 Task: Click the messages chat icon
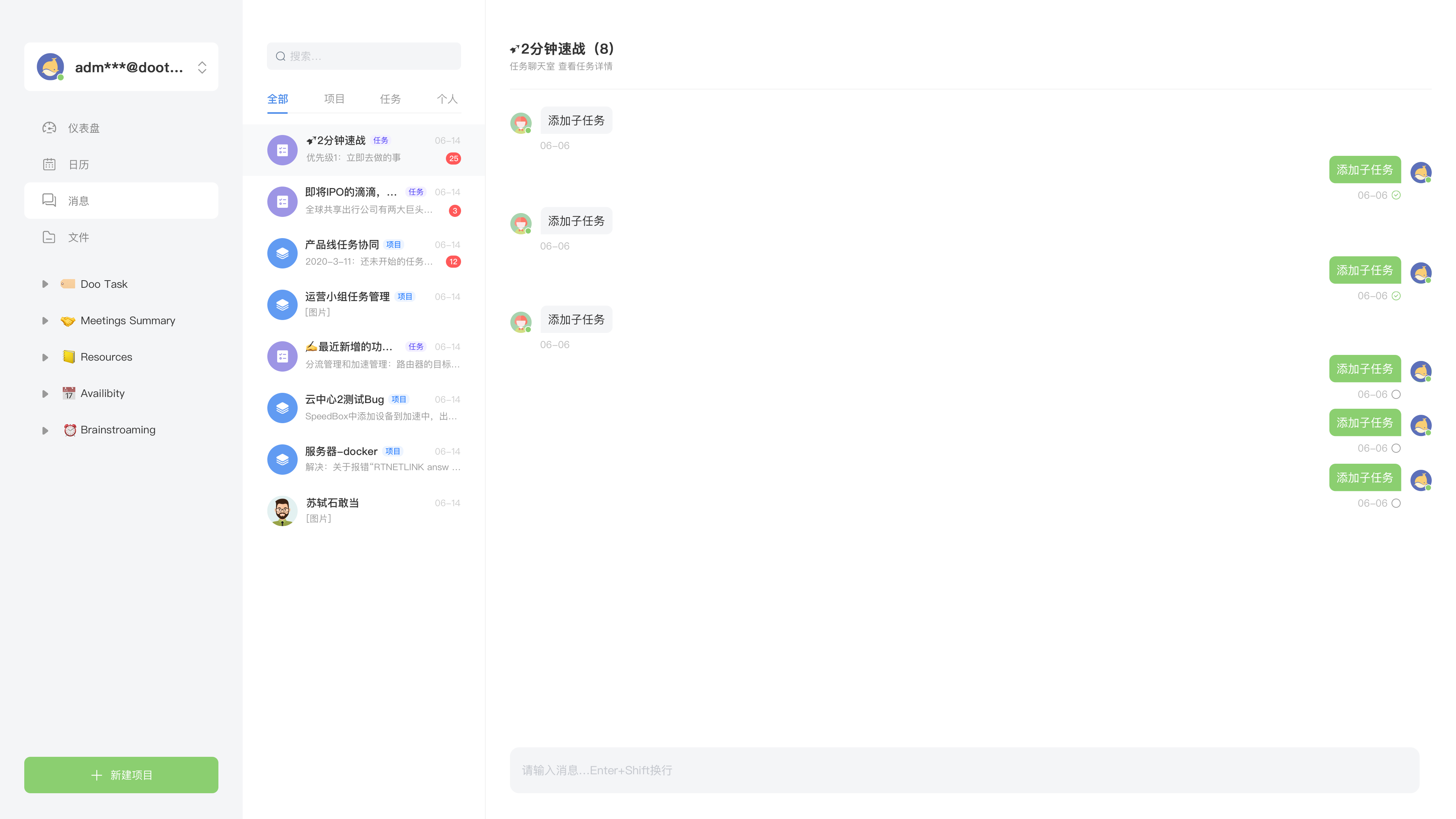point(49,200)
